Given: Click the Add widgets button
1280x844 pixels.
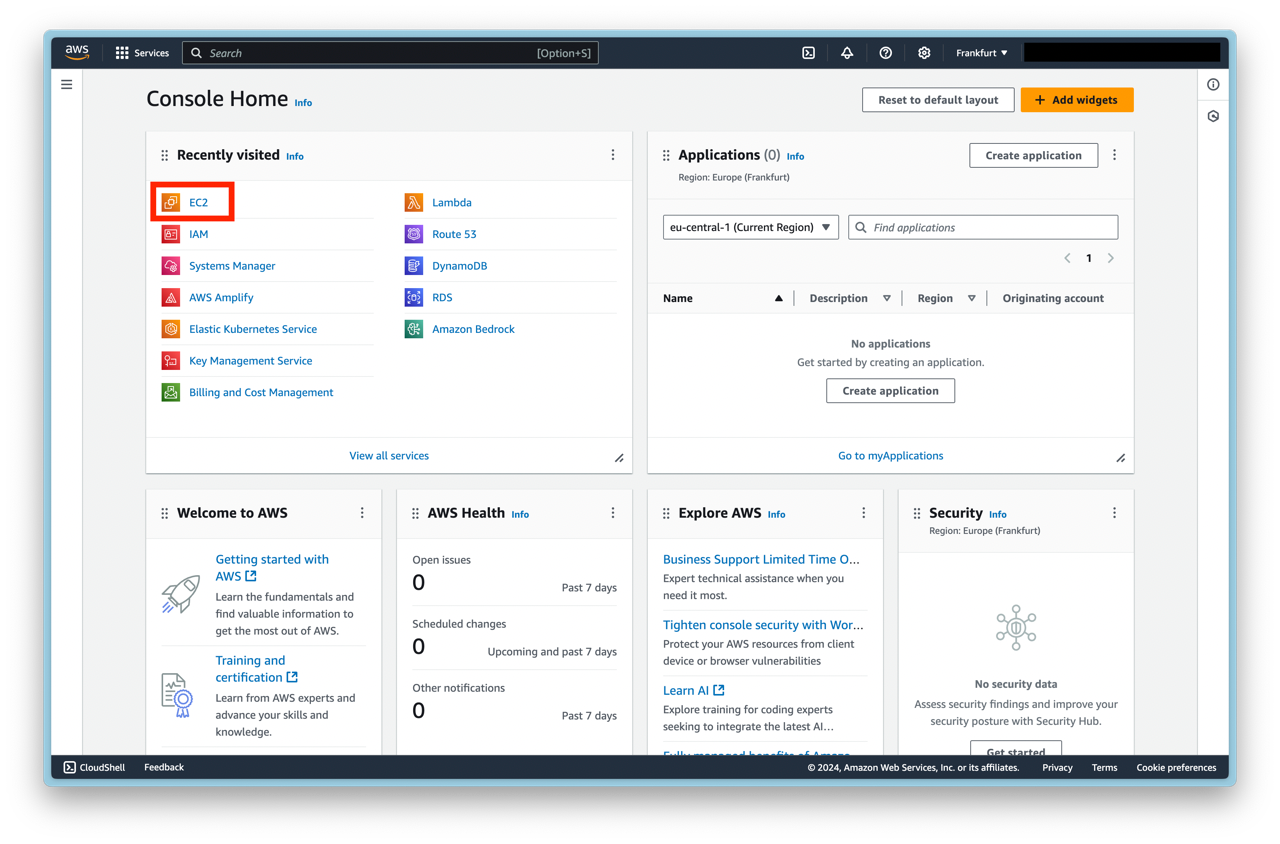Looking at the screenshot, I should pyautogui.click(x=1077, y=99).
